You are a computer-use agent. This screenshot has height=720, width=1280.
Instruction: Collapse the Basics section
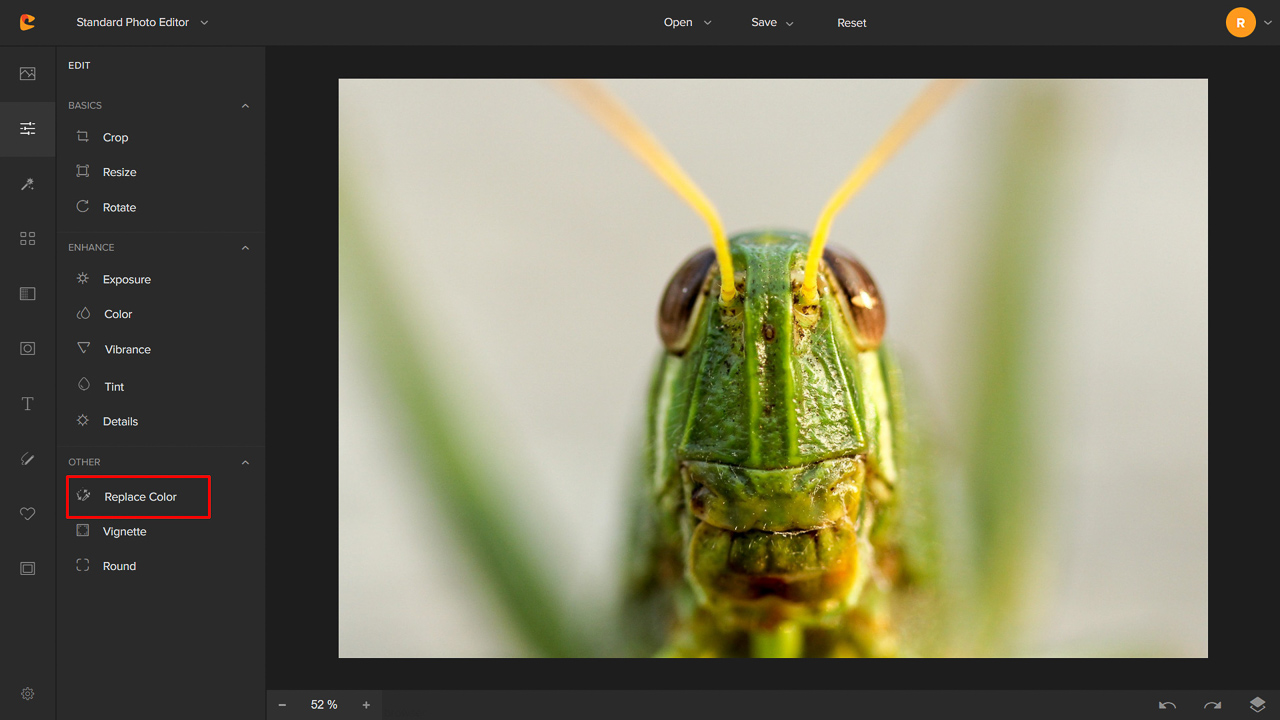(245, 106)
